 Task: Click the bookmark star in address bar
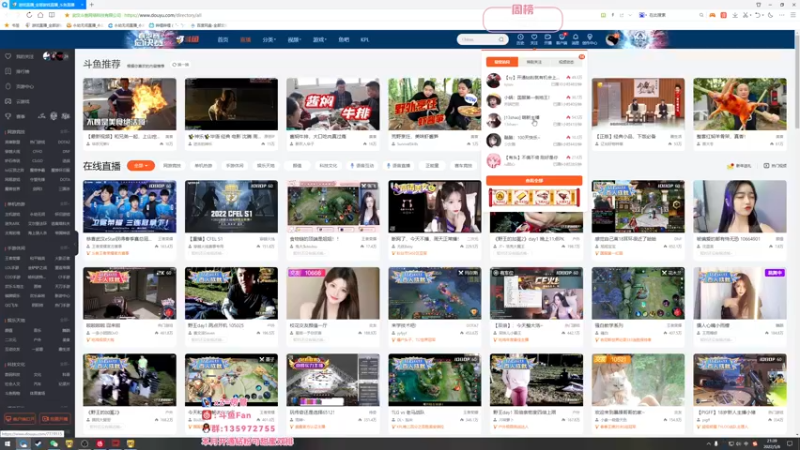tap(67, 15)
